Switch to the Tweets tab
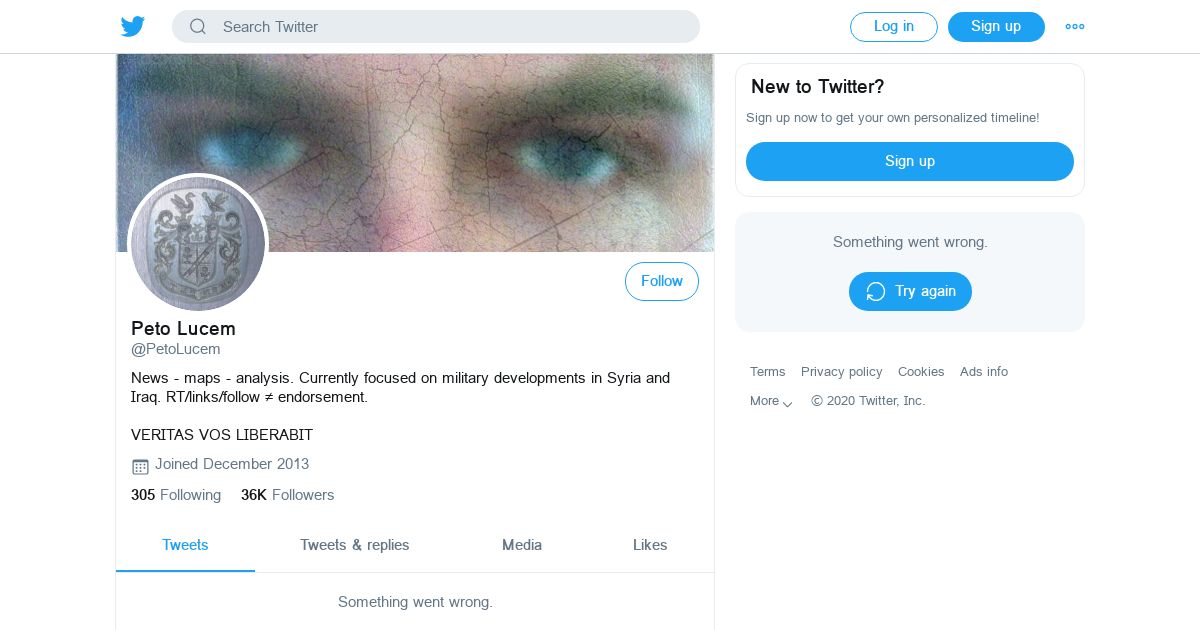The width and height of the screenshot is (1200, 630). (x=185, y=545)
